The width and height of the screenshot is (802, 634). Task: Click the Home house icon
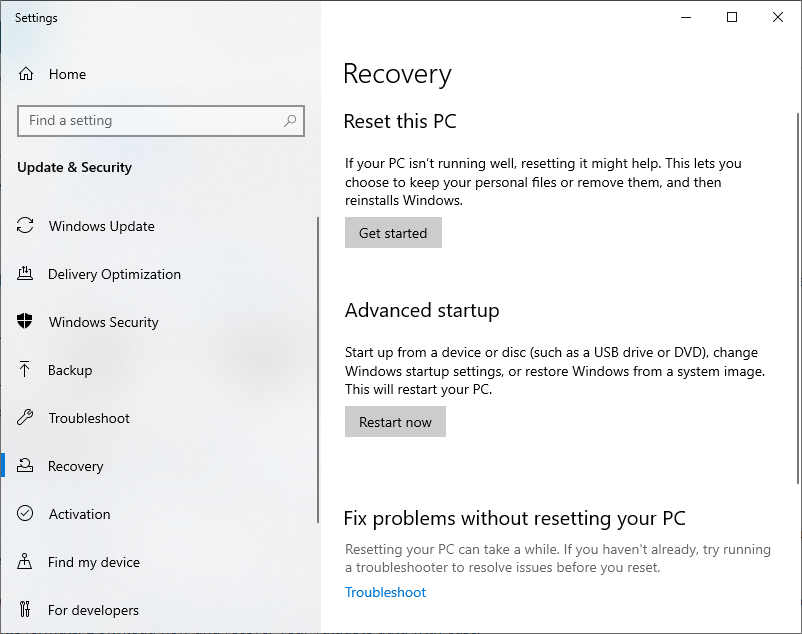pos(25,74)
